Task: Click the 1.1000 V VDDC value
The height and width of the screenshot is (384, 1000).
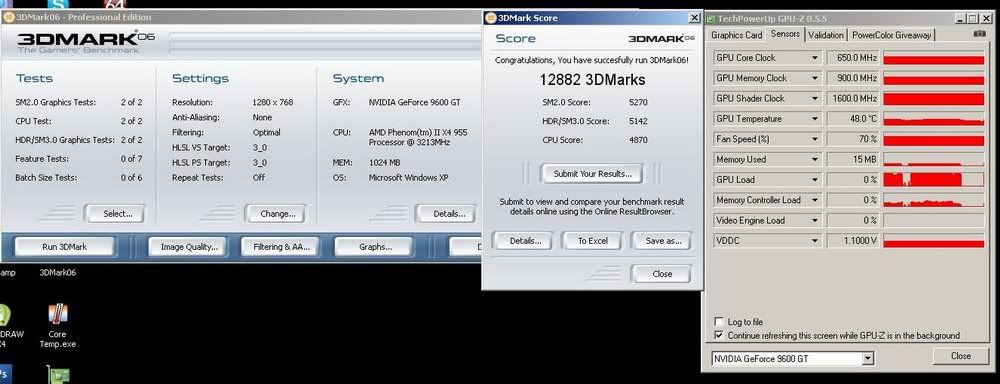Action: (853, 241)
